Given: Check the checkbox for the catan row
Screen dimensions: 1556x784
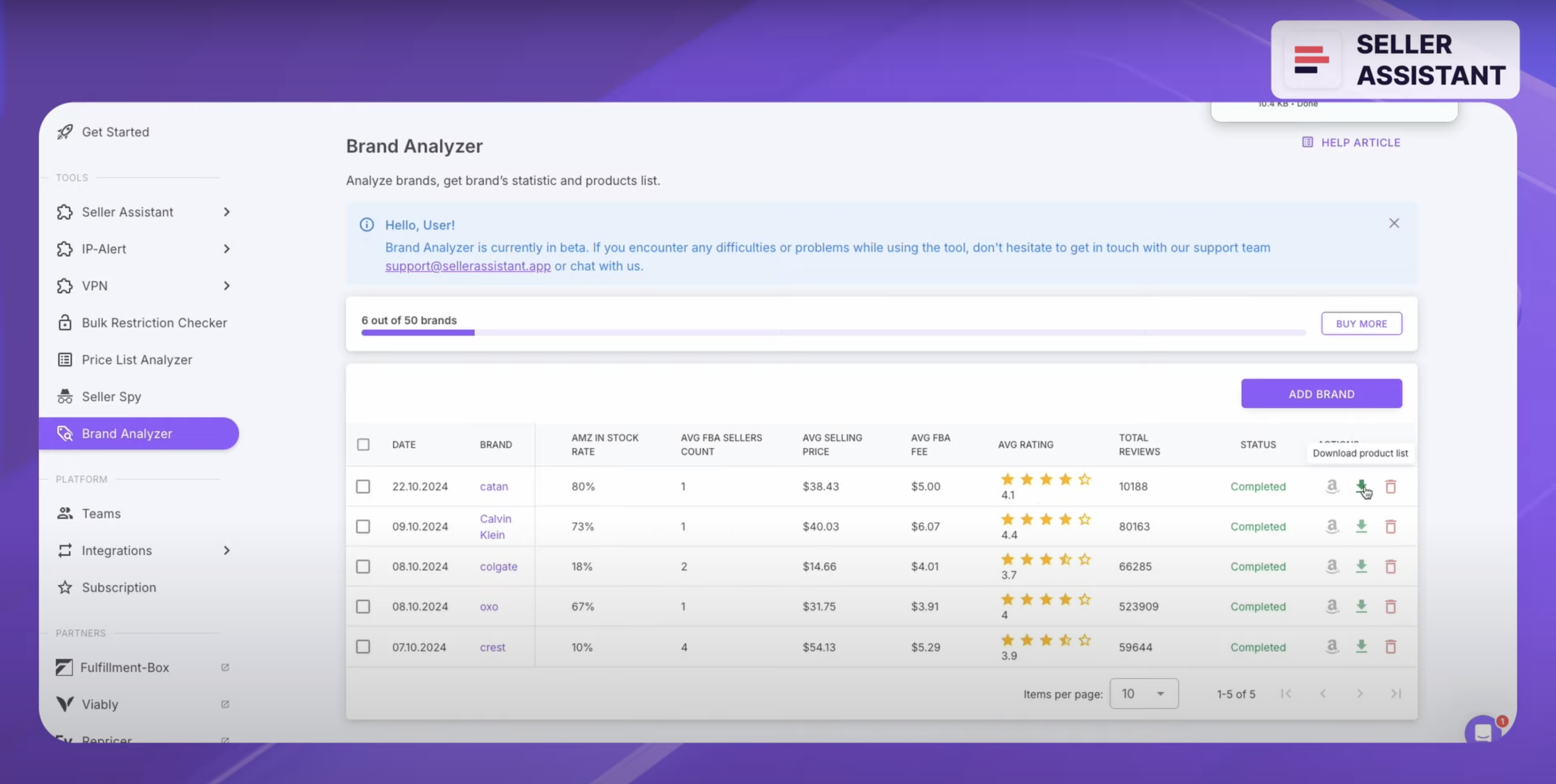Looking at the screenshot, I should coord(363,486).
